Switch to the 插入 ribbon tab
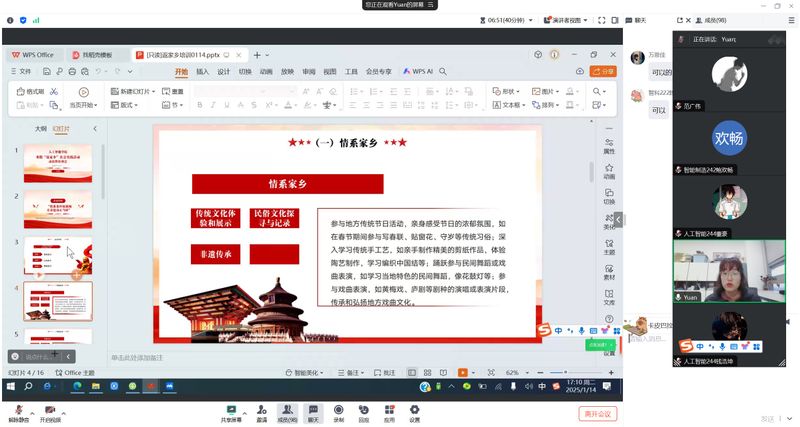Viewport: 800px width, 427px height. point(203,72)
